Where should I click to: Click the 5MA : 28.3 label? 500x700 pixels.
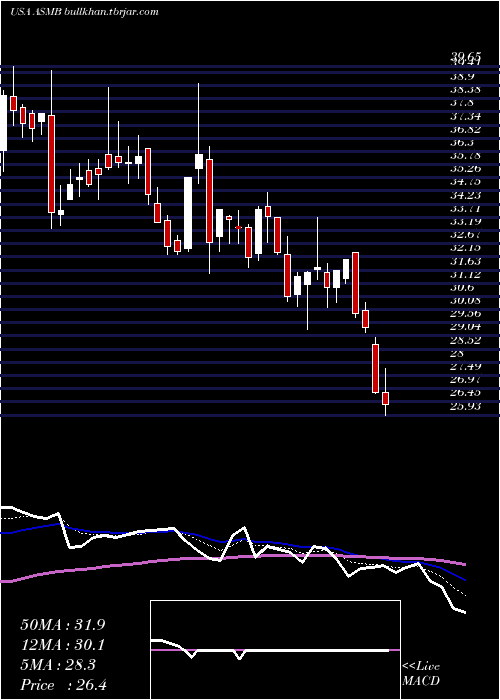(58, 665)
